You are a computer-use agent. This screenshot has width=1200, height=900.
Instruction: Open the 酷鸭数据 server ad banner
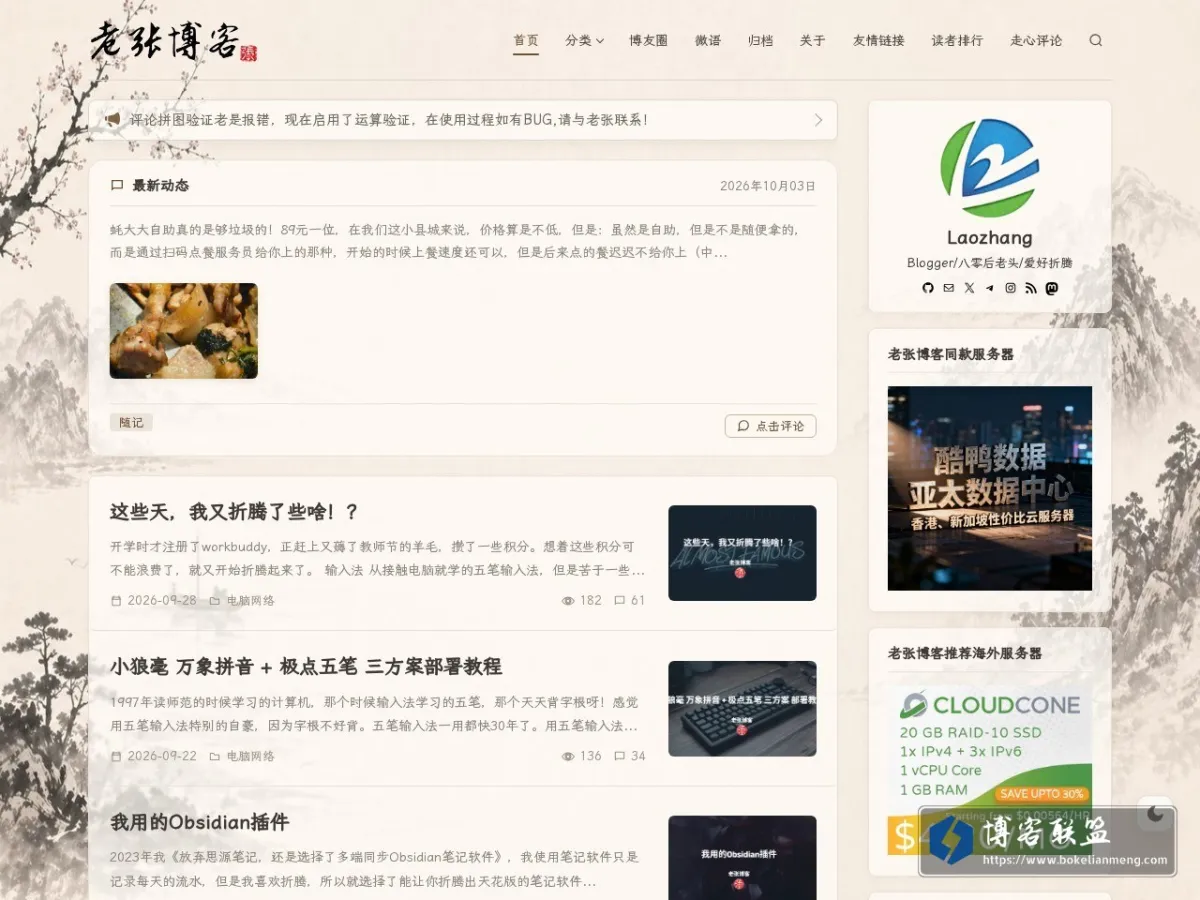(x=990, y=488)
